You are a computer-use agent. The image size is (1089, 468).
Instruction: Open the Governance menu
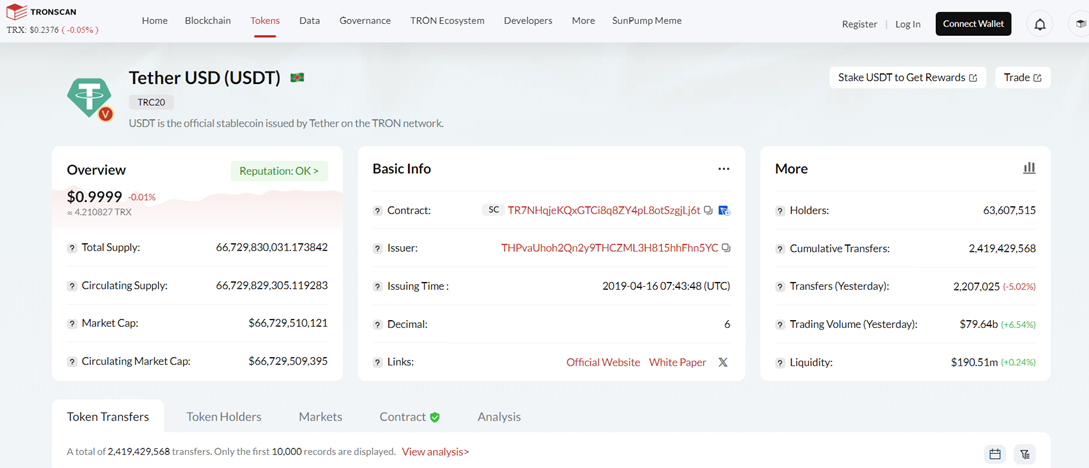365,21
